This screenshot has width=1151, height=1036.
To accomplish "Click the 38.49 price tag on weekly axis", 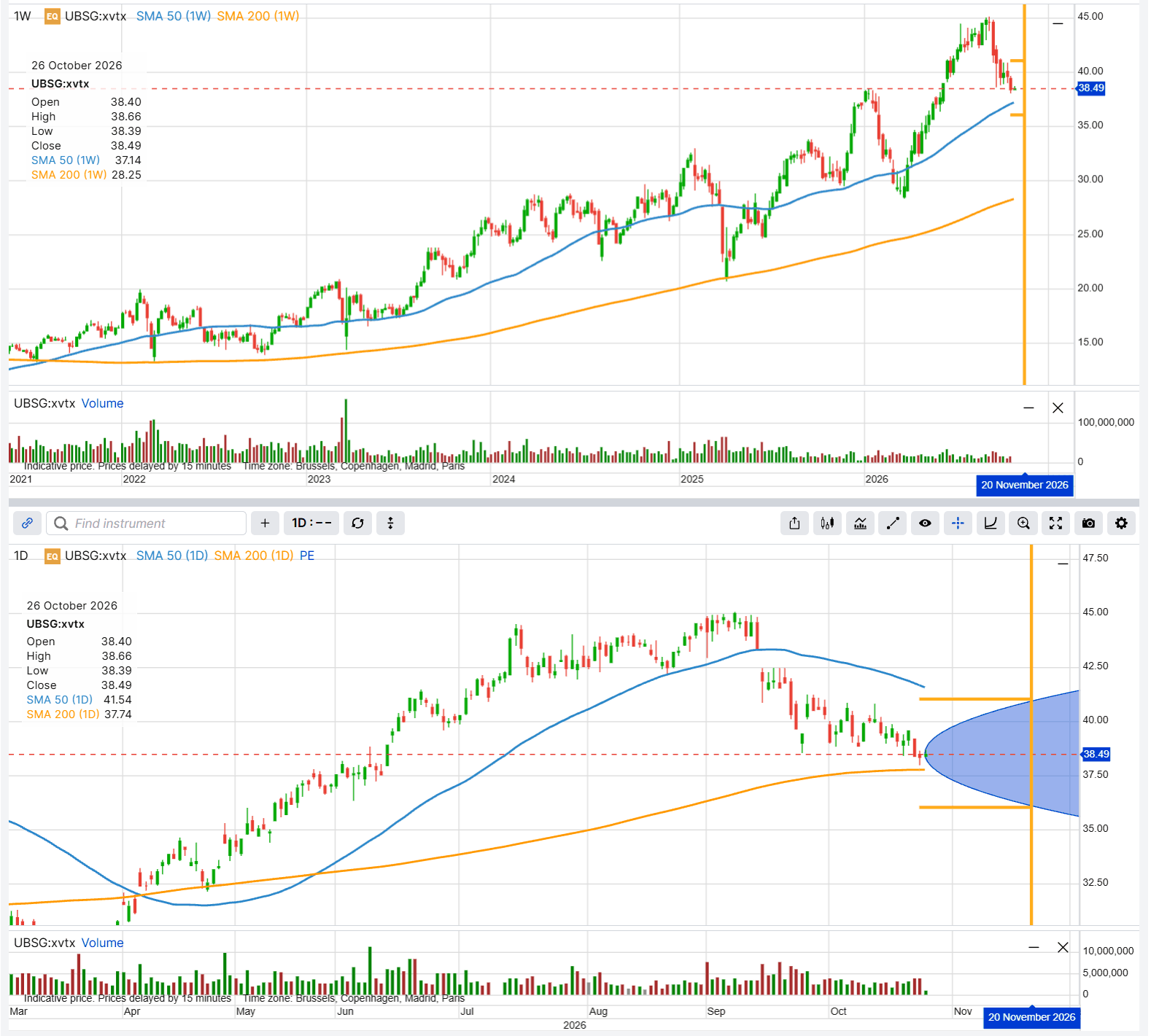I will tap(1091, 88).
